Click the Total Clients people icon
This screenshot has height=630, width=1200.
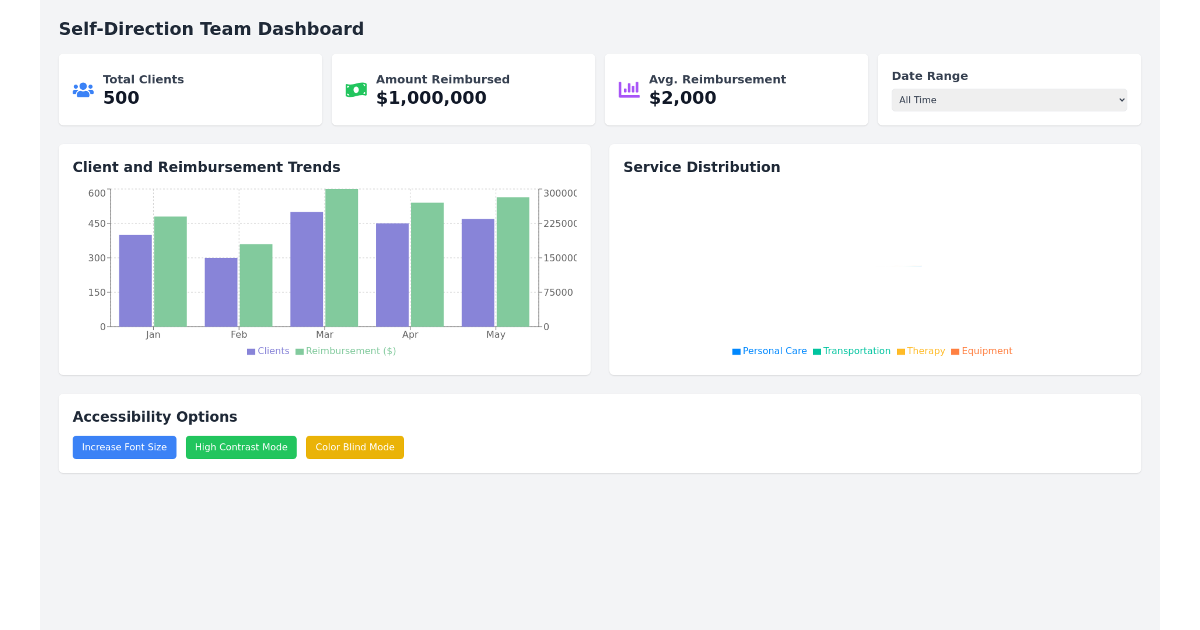tap(83, 89)
